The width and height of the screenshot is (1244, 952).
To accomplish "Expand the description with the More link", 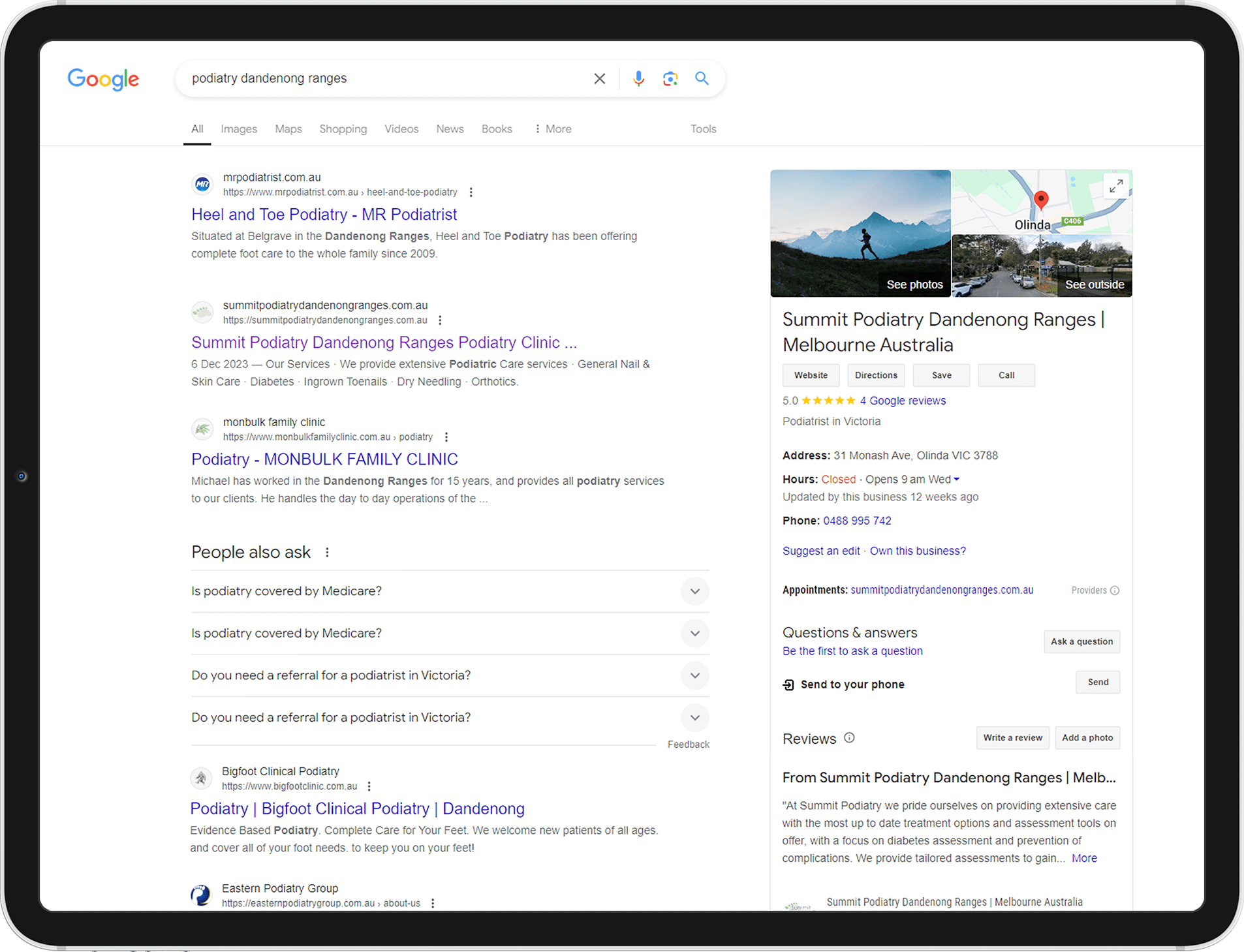I will [1084, 859].
